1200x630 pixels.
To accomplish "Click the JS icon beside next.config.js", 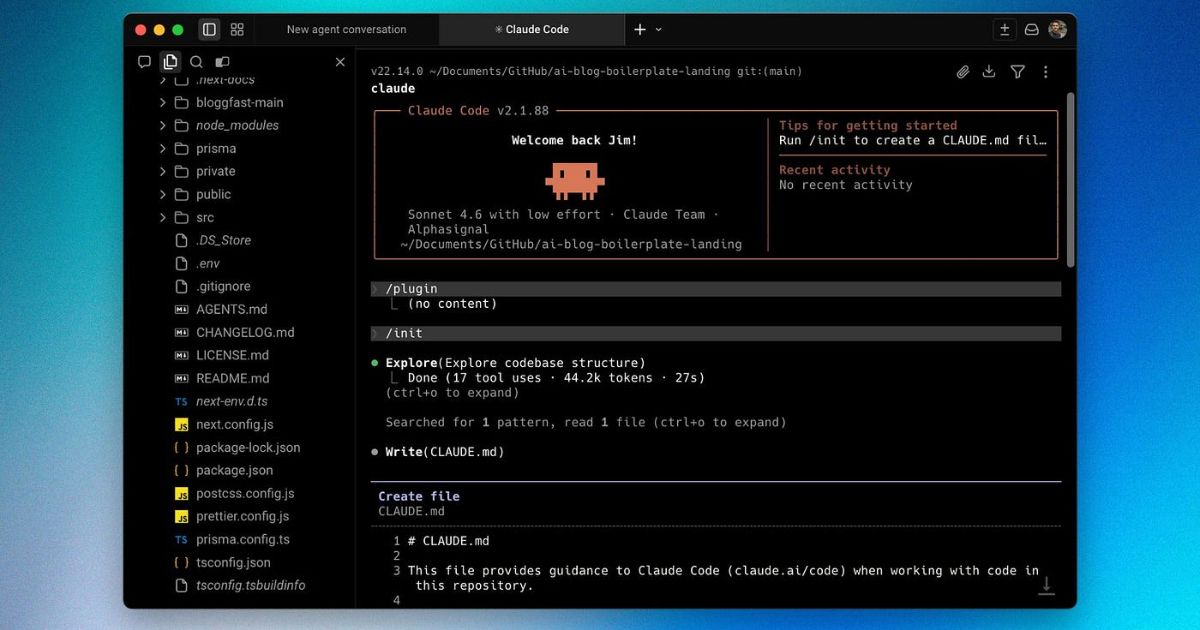I will point(181,425).
